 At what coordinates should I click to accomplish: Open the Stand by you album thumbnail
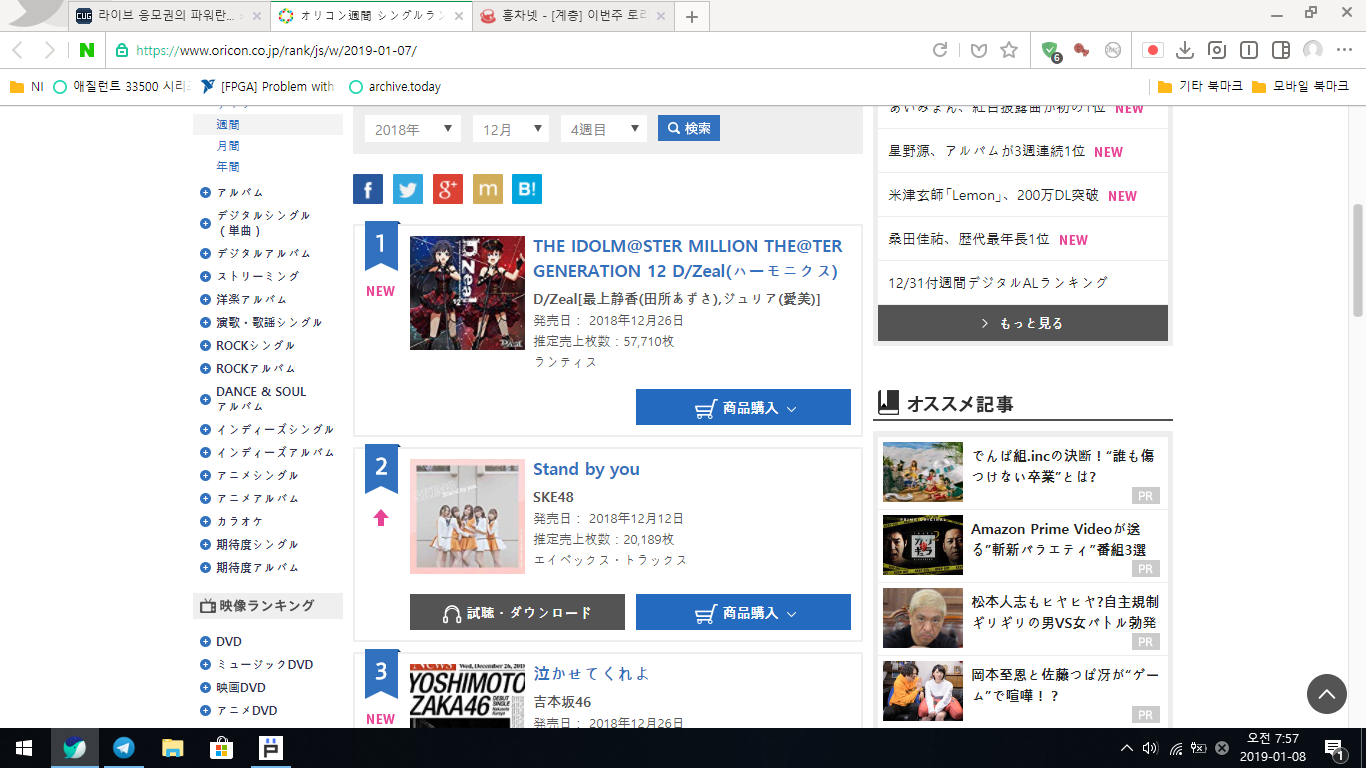pyautogui.click(x=467, y=517)
